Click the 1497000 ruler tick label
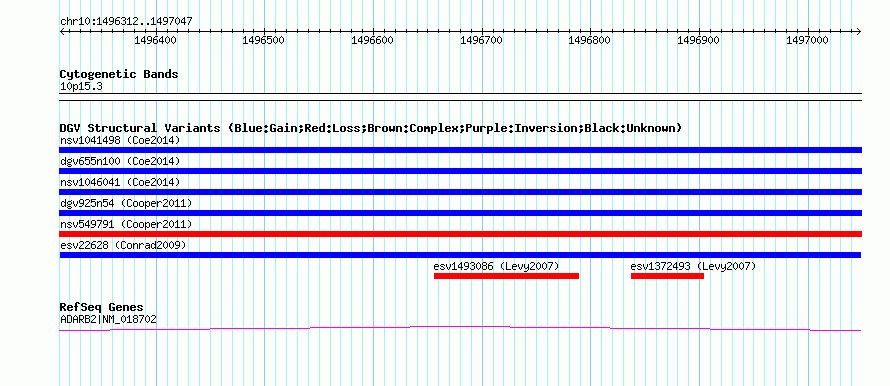The image size is (890, 386). coord(807,40)
